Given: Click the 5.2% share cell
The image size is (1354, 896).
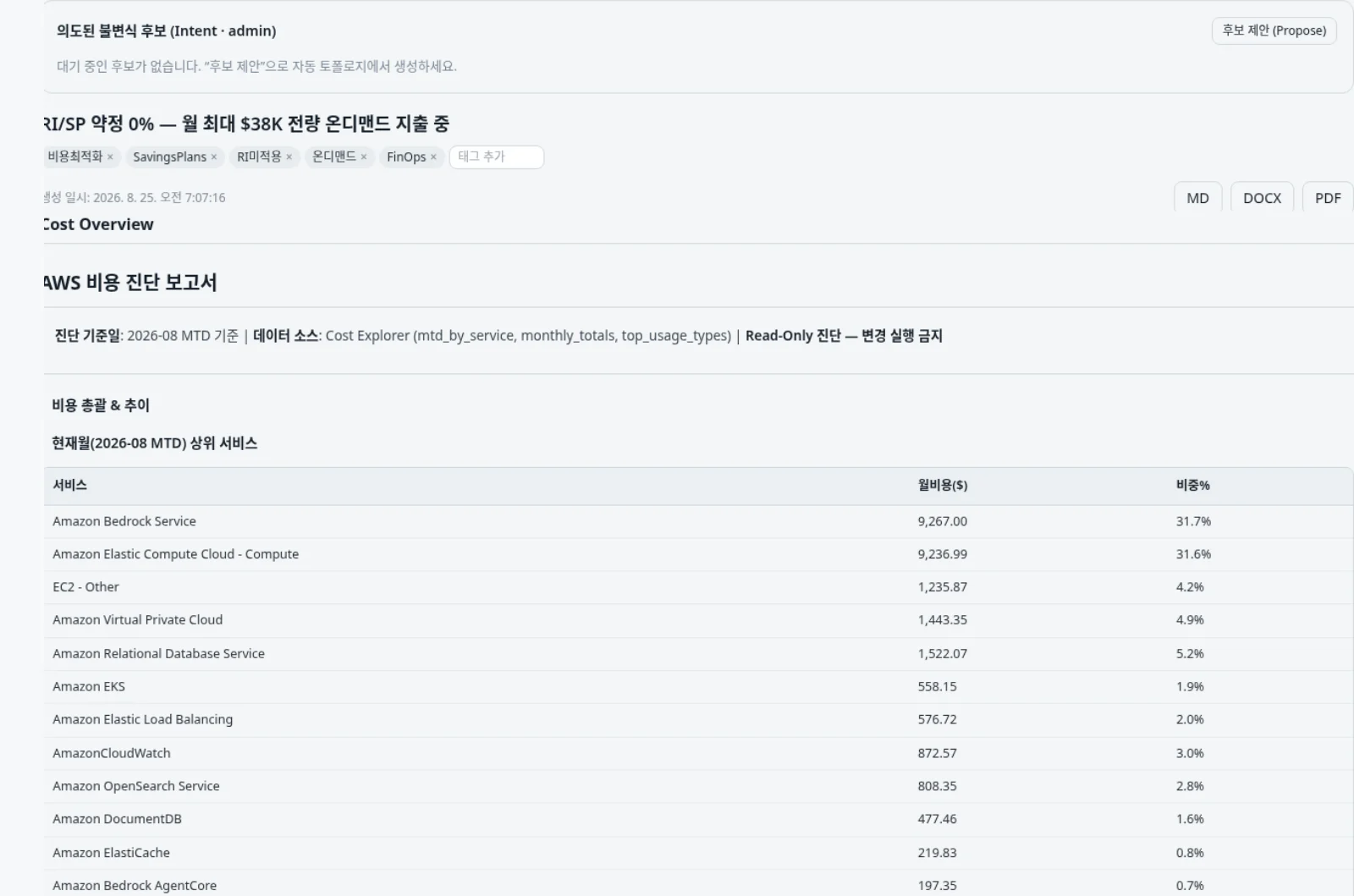Looking at the screenshot, I should (x=1190, y=653).
